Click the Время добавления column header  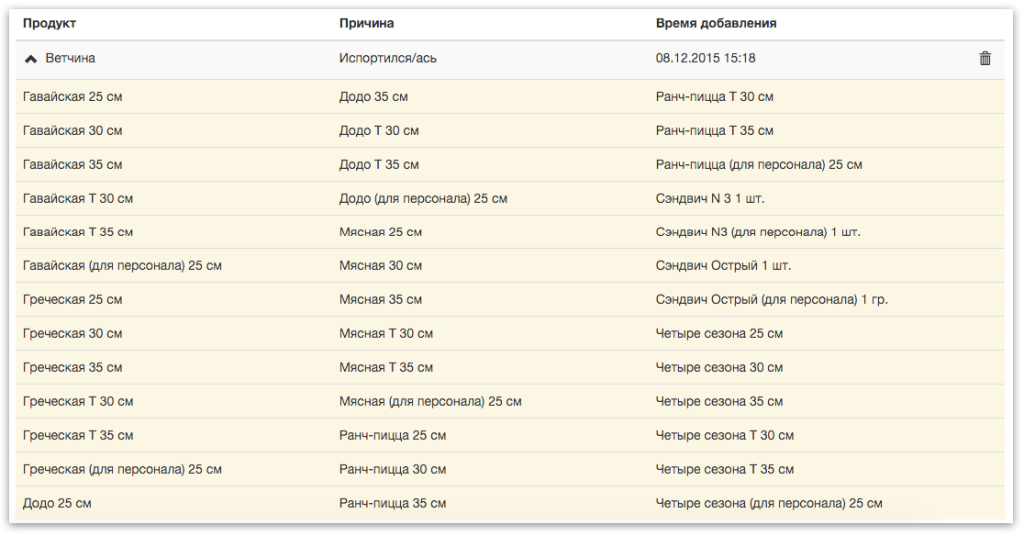click(x=716, y=23)
